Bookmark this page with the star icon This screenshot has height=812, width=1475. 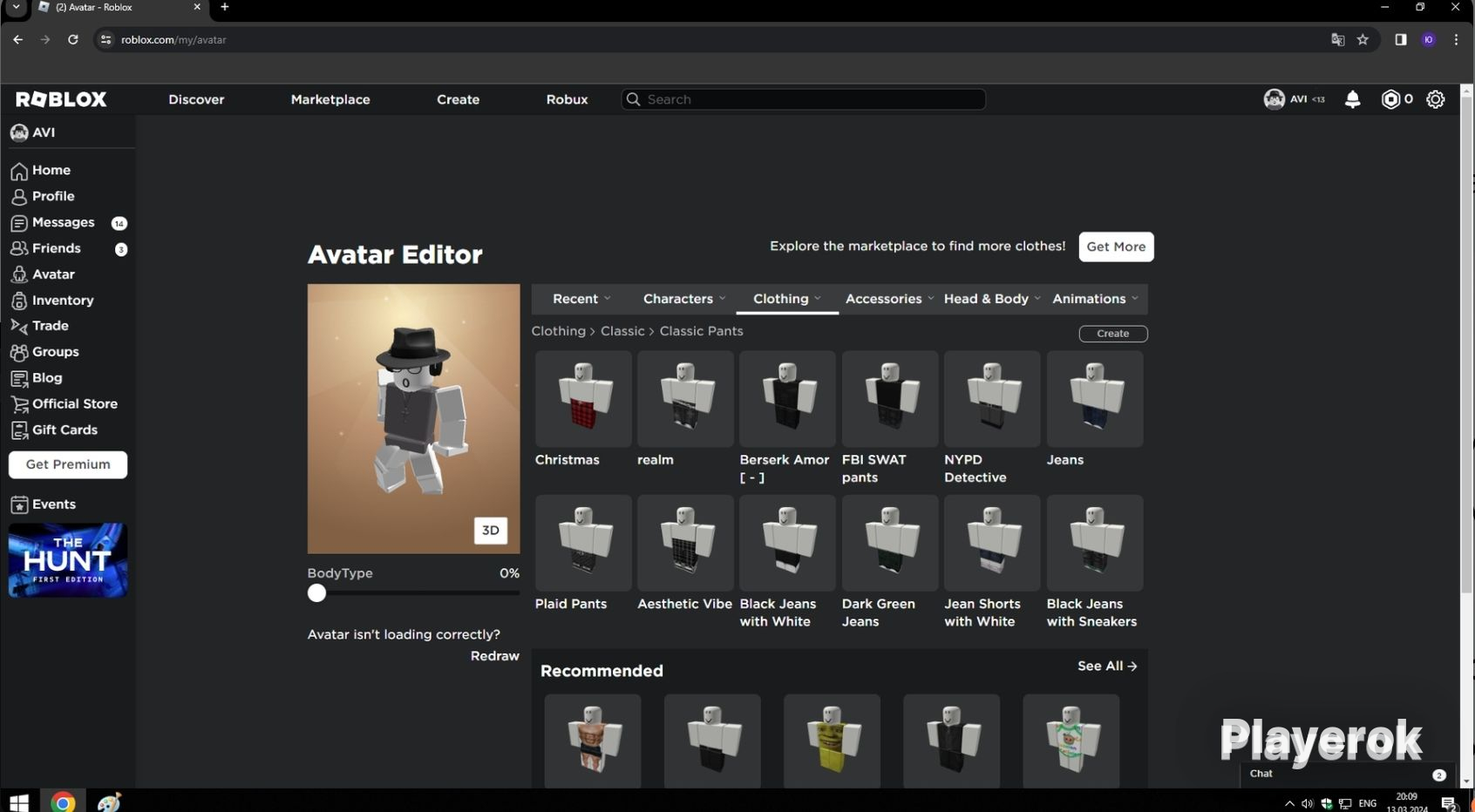(x=1363, y=39)
